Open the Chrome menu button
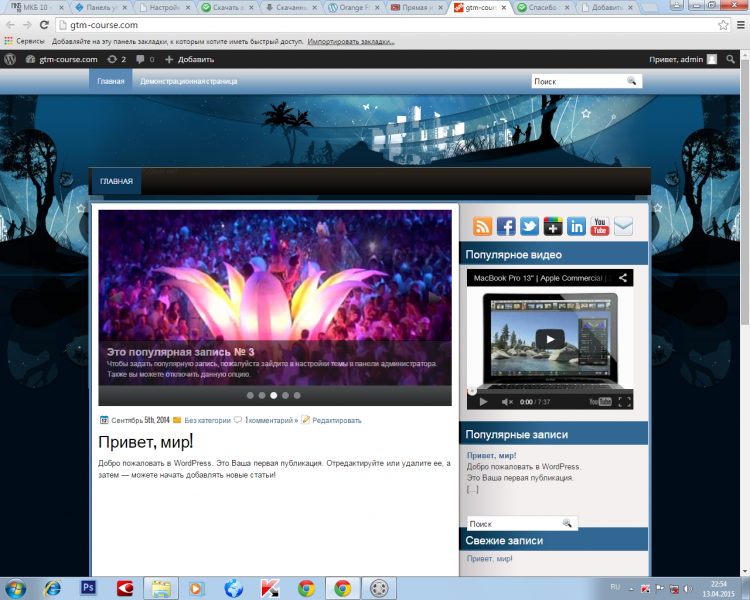Image resolution: width=750 pixels, height=600 pixels. pyautogui.click(x=740, y=25)
